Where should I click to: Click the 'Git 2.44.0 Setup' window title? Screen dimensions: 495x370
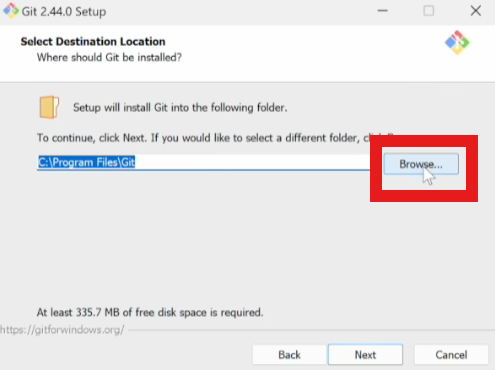[64, 12]
